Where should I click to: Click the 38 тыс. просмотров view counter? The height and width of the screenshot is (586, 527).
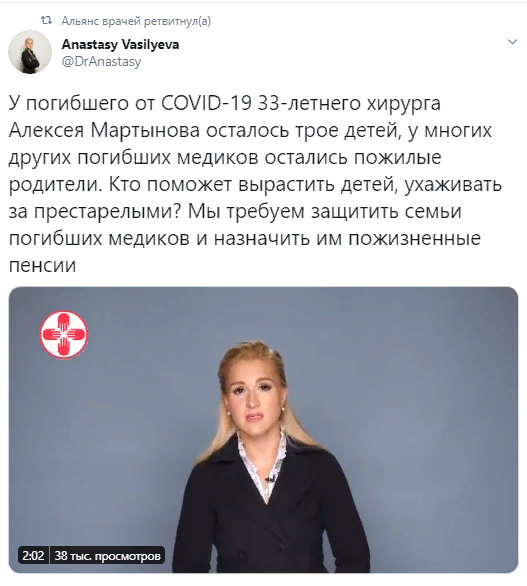(x=107, y=556)
